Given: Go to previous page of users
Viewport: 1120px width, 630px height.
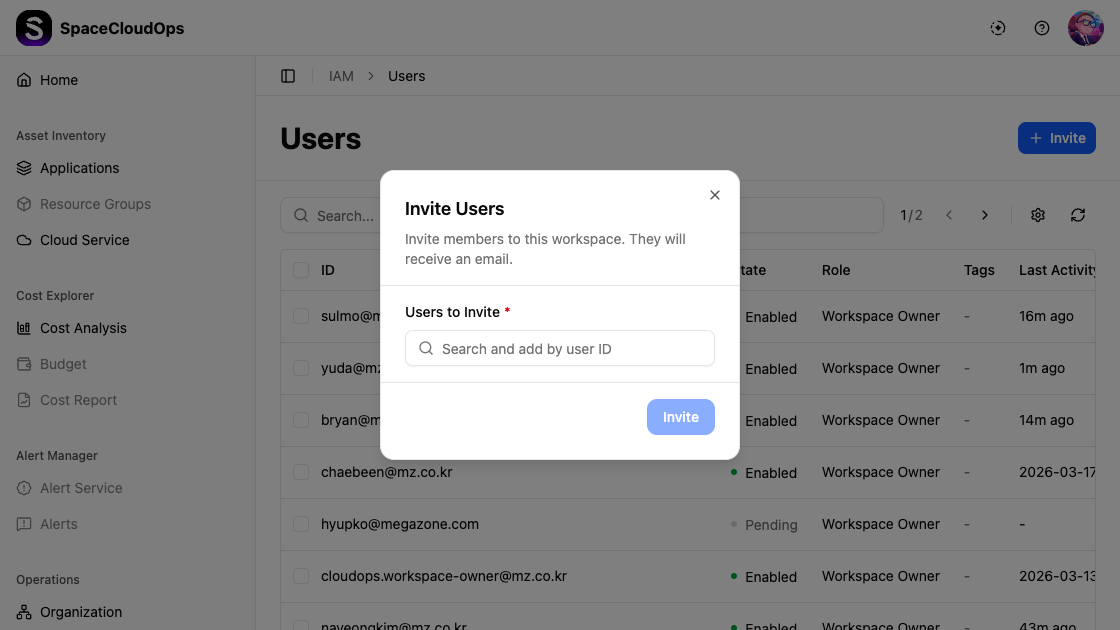Looking at the screenshot, I should coord(949,215).
